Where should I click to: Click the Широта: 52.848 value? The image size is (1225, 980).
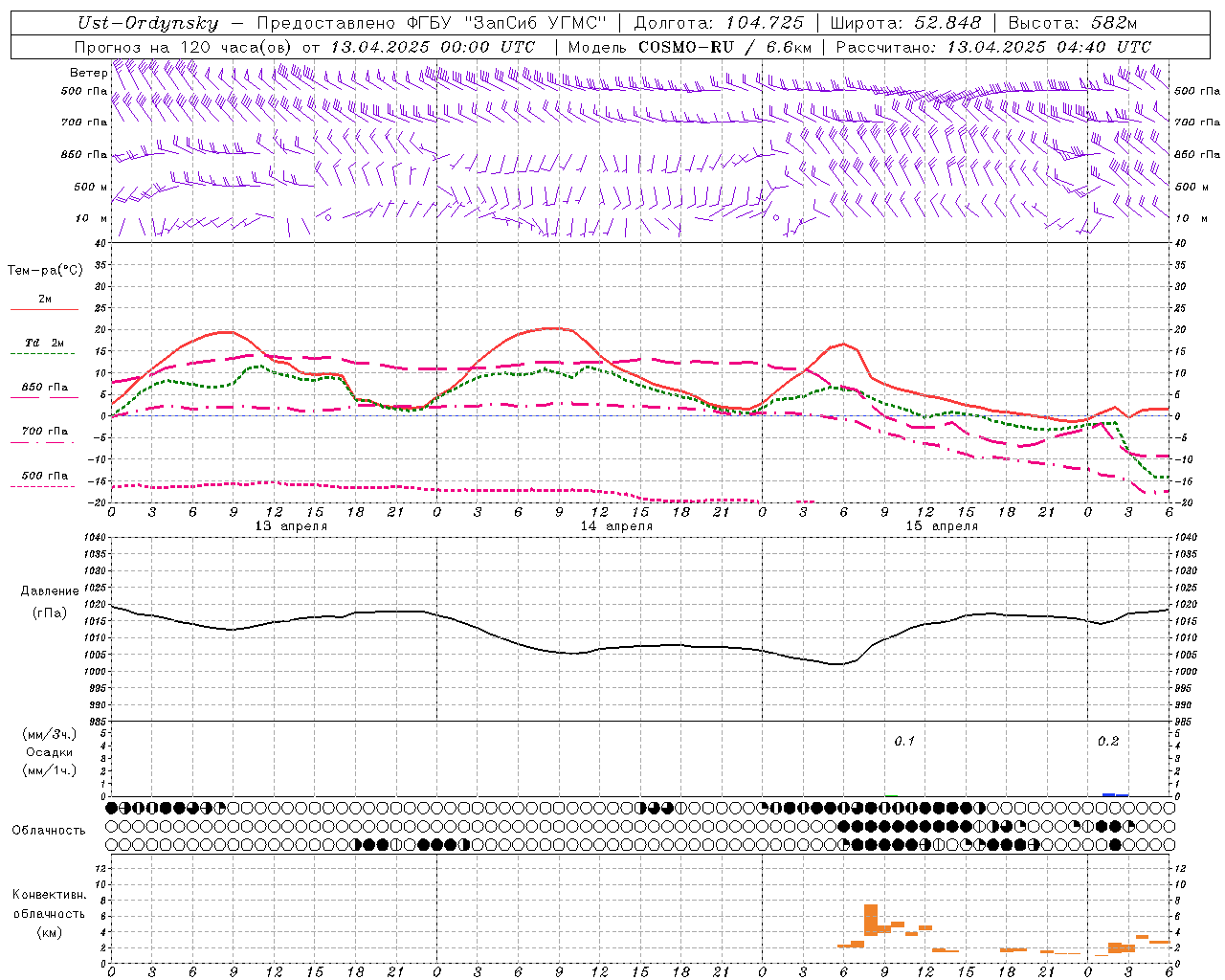[x=905, y=23]
